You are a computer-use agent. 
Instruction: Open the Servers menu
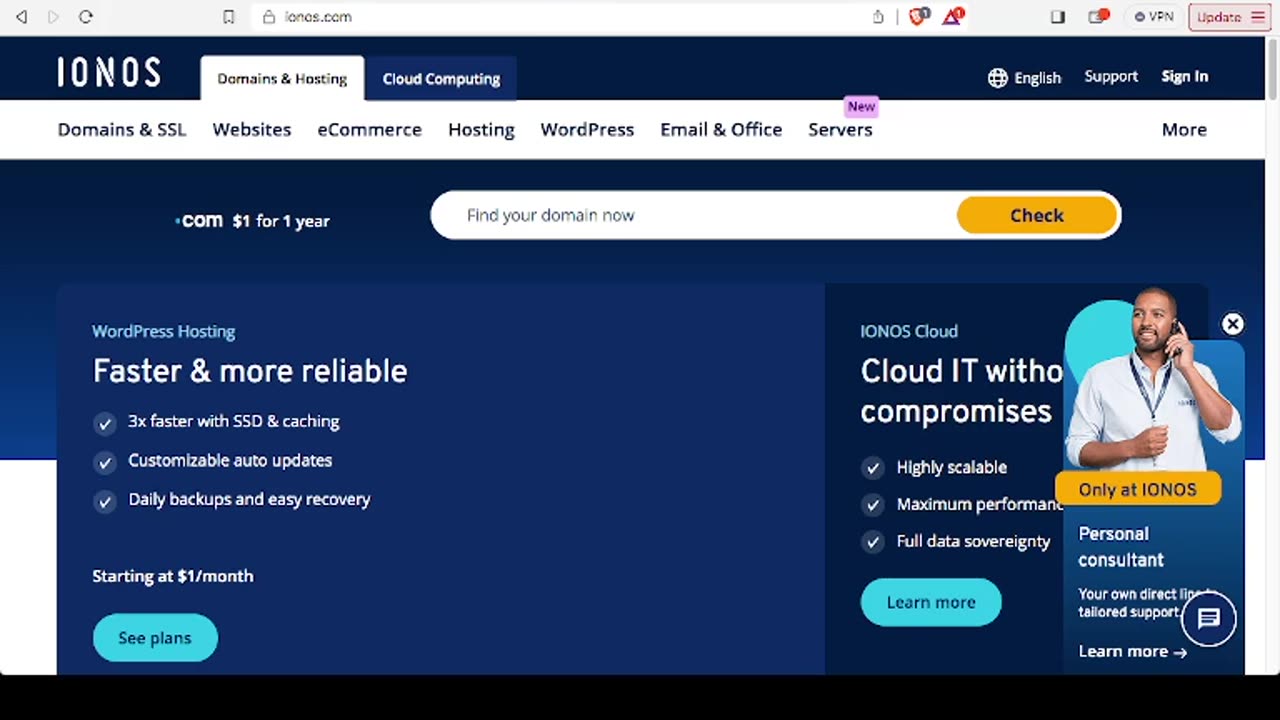(x=840, y=130)
